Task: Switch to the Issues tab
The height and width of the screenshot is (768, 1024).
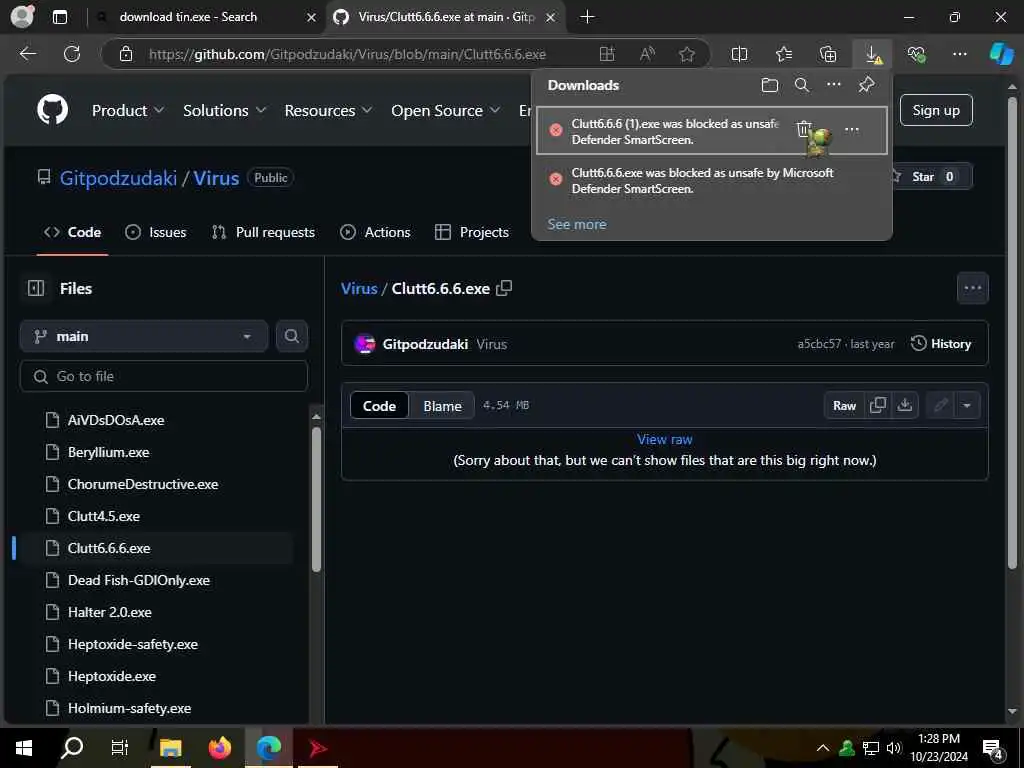Action: coord(155,232)
